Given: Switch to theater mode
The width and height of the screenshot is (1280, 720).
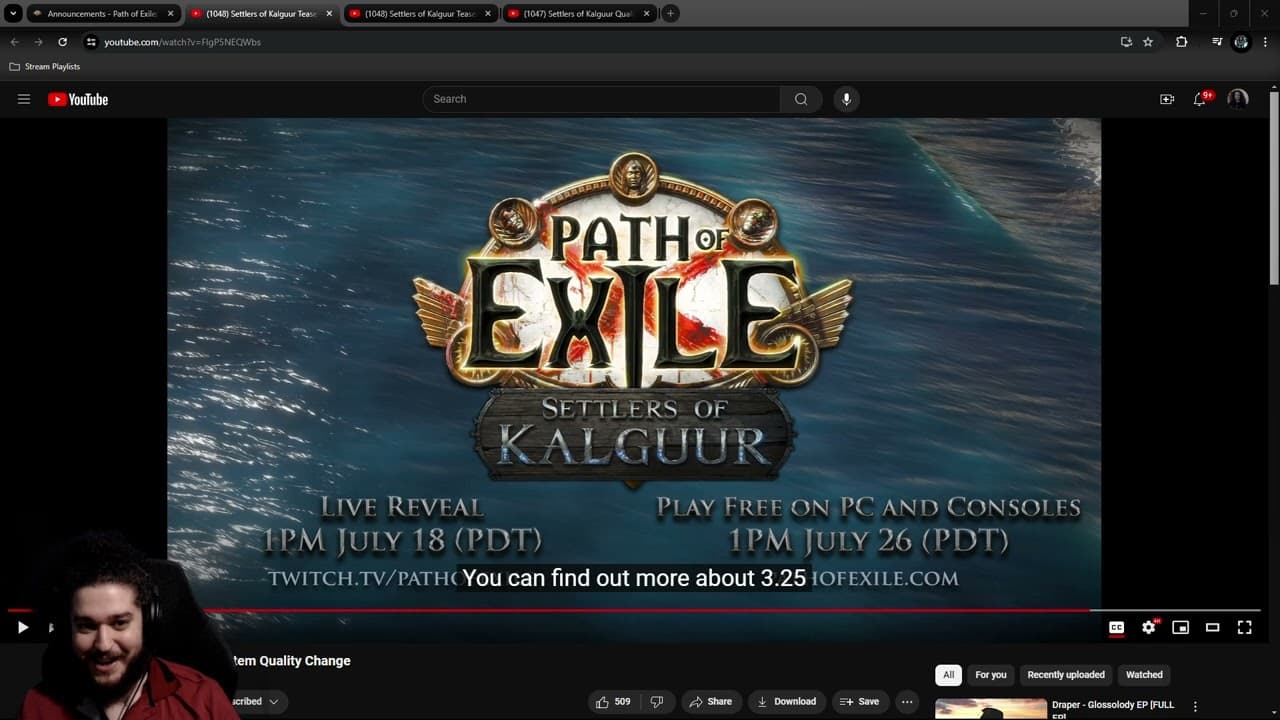Looking at the screenshot, I should [x=1212, y=627].
